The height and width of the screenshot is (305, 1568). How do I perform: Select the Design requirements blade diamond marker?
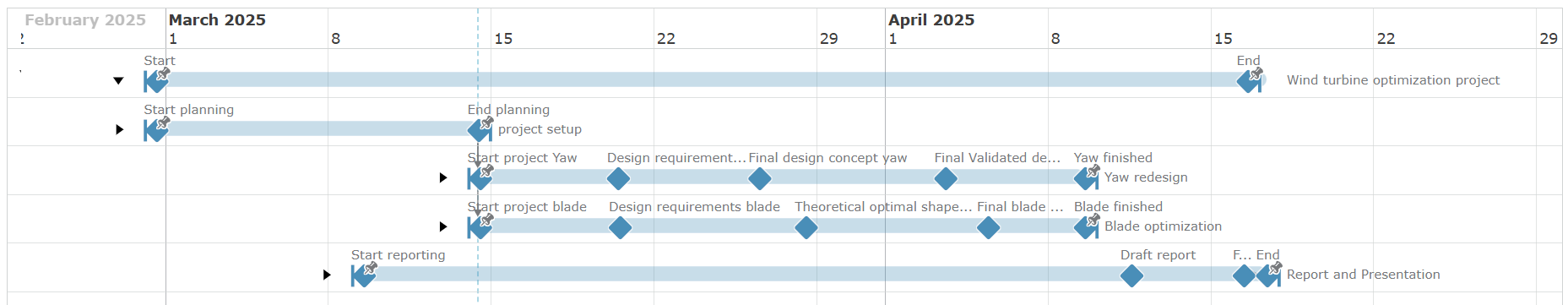pyautogui.click(x=620, y=227)
